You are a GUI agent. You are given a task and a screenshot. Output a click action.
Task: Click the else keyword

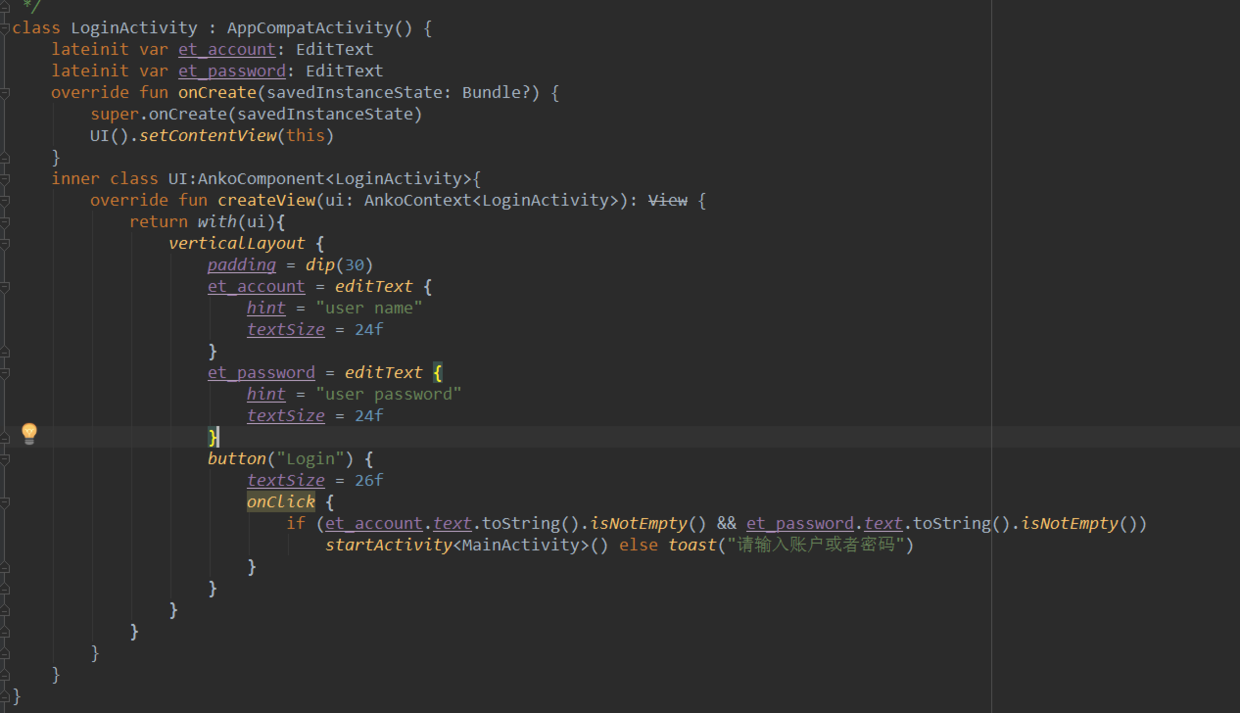tap(638, 545)
